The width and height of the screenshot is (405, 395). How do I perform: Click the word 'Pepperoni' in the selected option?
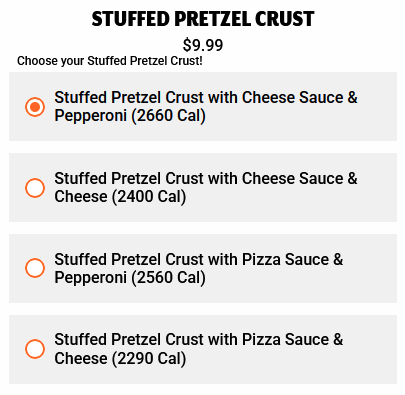tap(90, 116)
